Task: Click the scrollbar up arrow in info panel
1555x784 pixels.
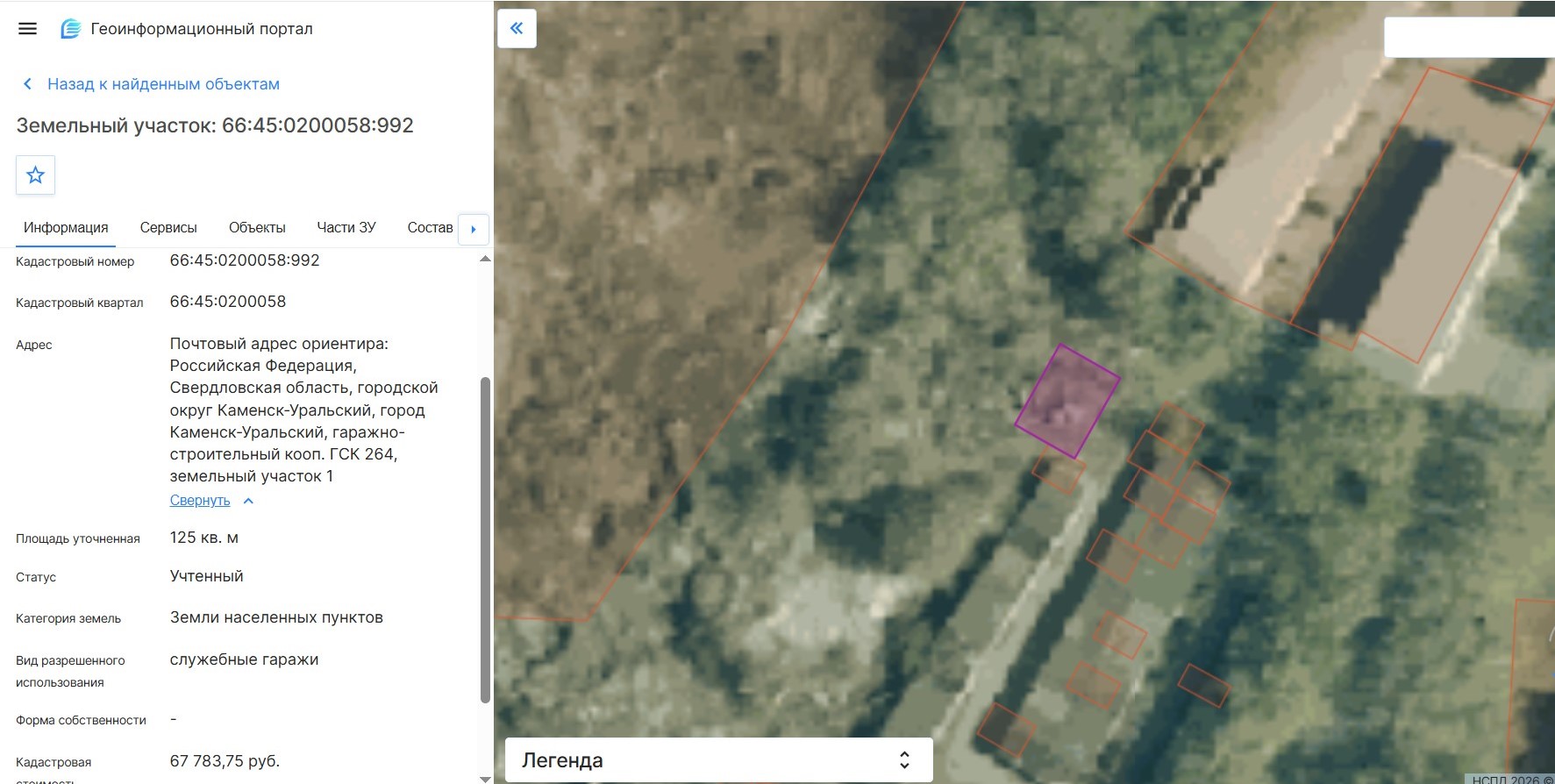Action: click(x=485, y=259)
